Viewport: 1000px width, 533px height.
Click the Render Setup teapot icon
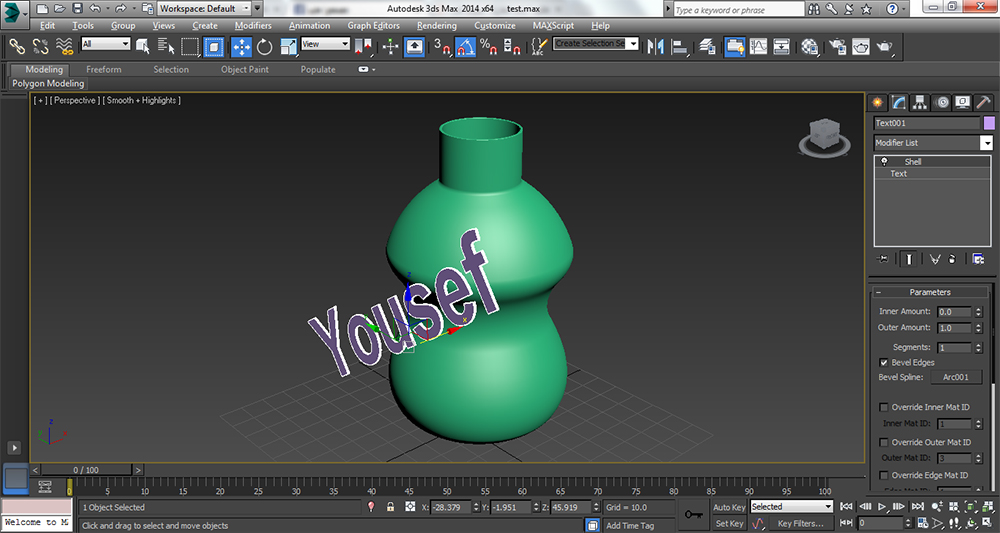coord(836,46)
